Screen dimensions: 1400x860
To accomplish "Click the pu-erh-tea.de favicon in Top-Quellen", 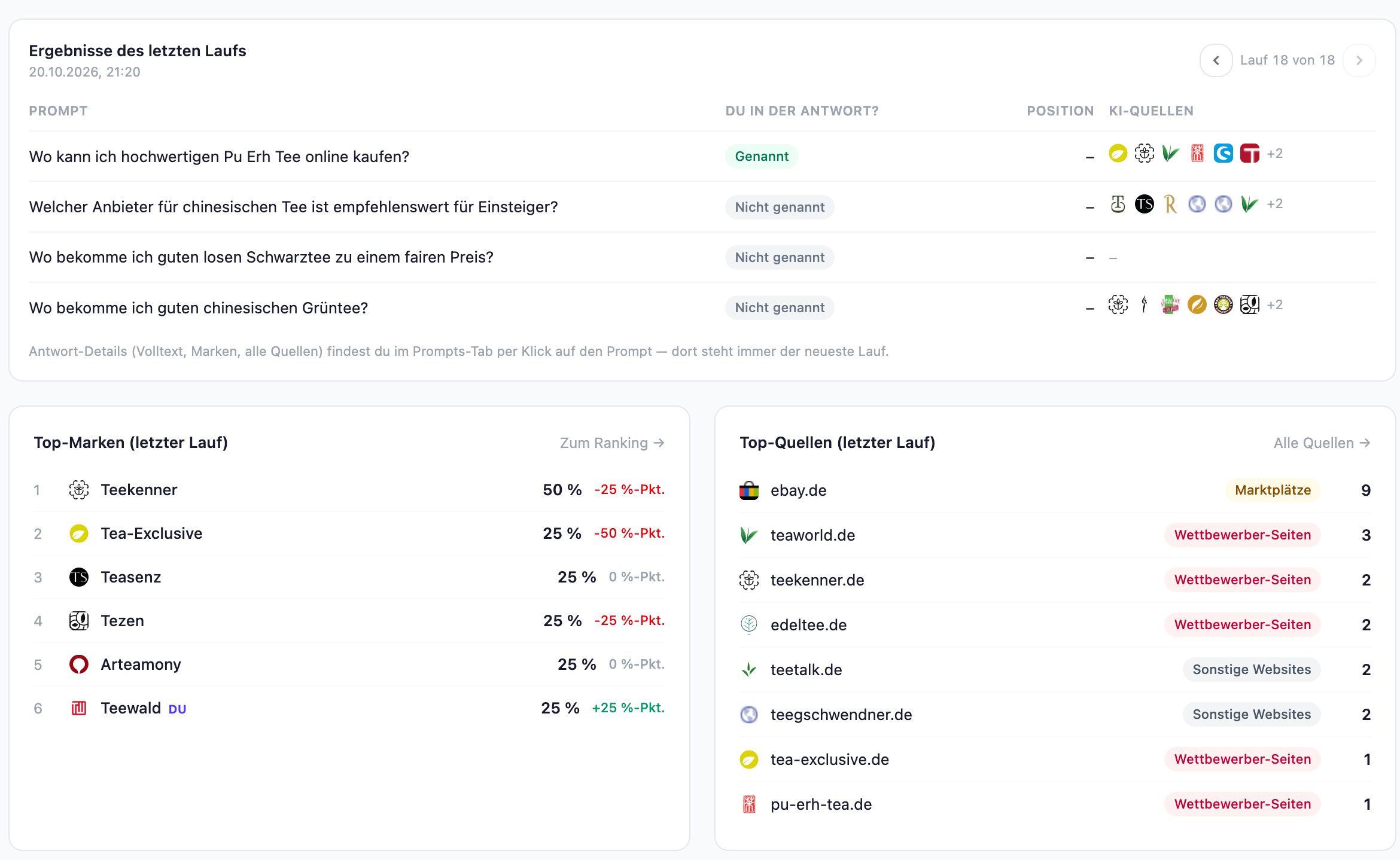I will [x=749, y=804].
